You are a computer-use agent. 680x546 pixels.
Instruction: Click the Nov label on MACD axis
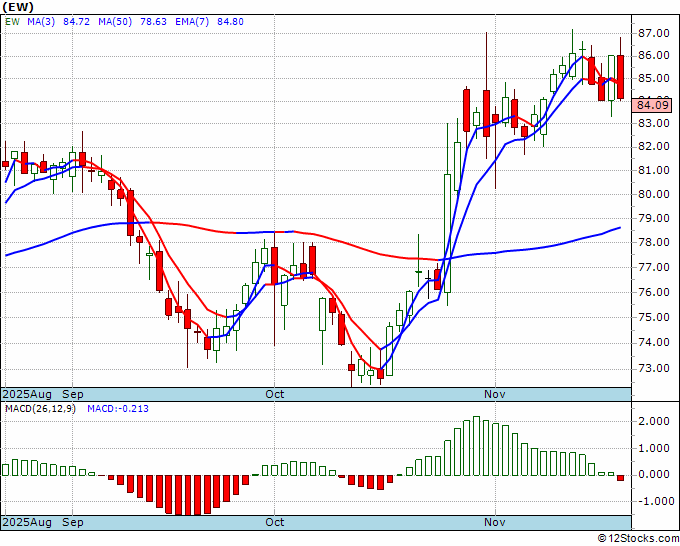(x=494, y=522)
